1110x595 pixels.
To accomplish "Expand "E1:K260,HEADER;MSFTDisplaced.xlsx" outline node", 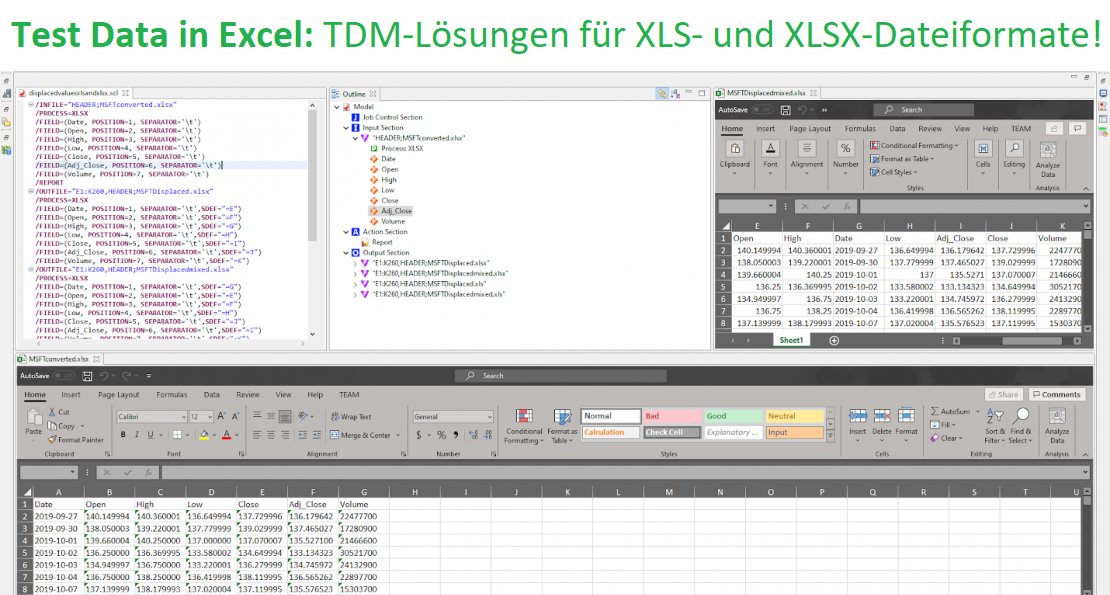I will (355, 263).
